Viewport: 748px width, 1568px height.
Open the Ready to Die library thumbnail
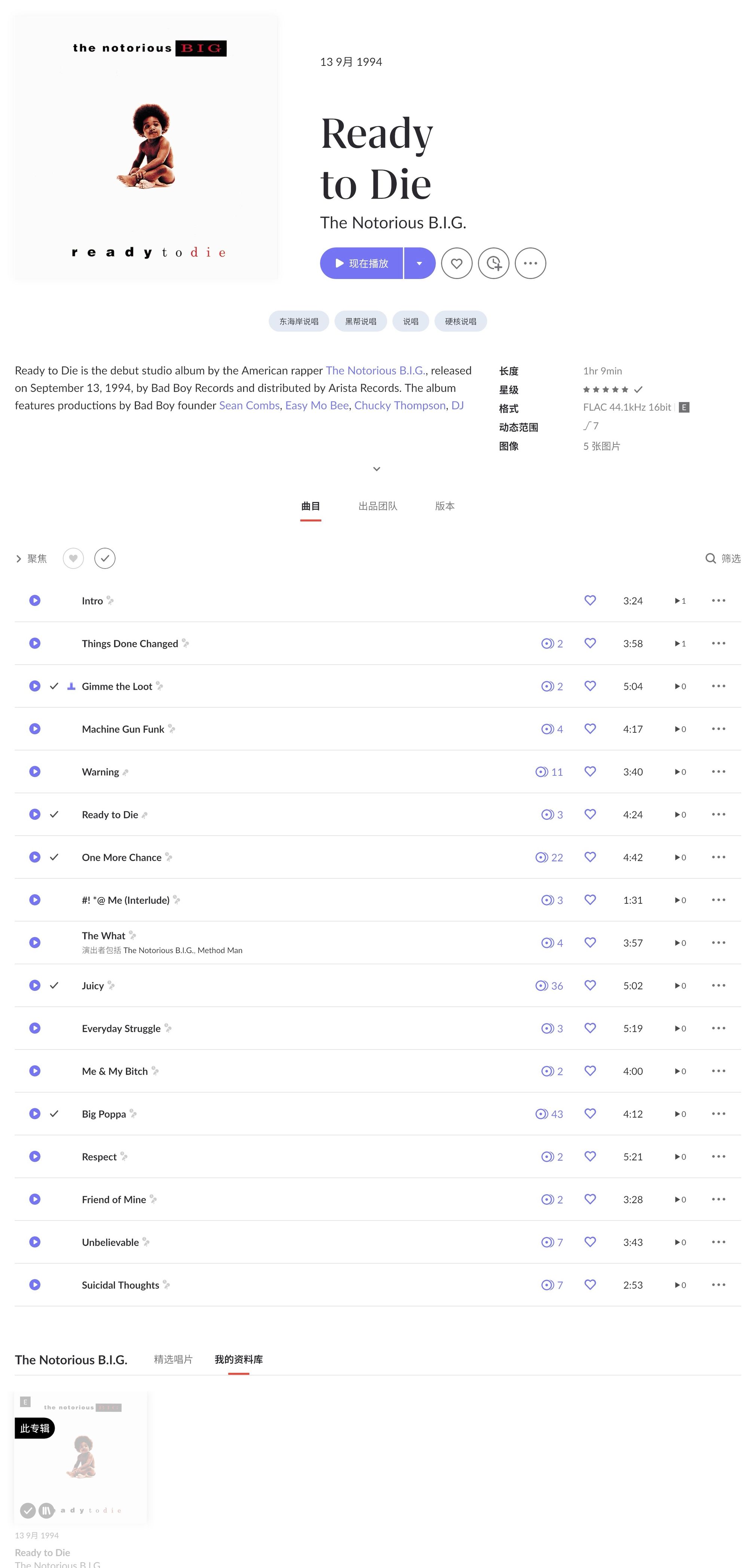pyautogui.click(x=81, y=1458)
